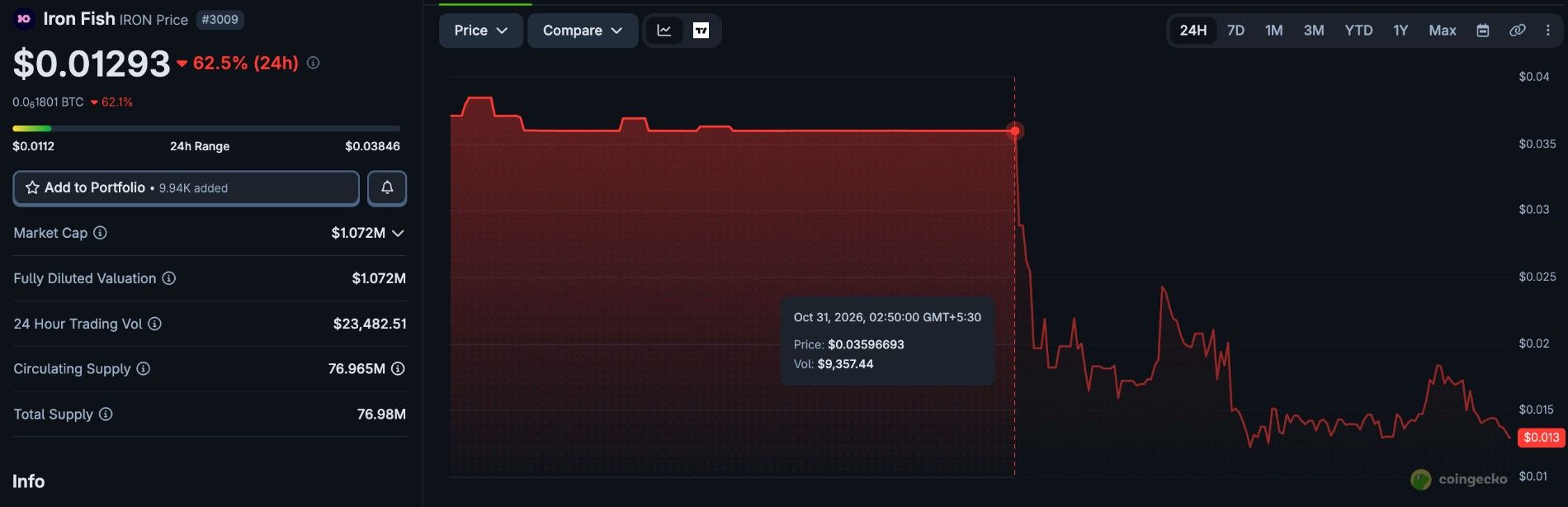This screenshot has height=507, width=1568.
Task: Select the 7D time range
Action: point(1235,31)
